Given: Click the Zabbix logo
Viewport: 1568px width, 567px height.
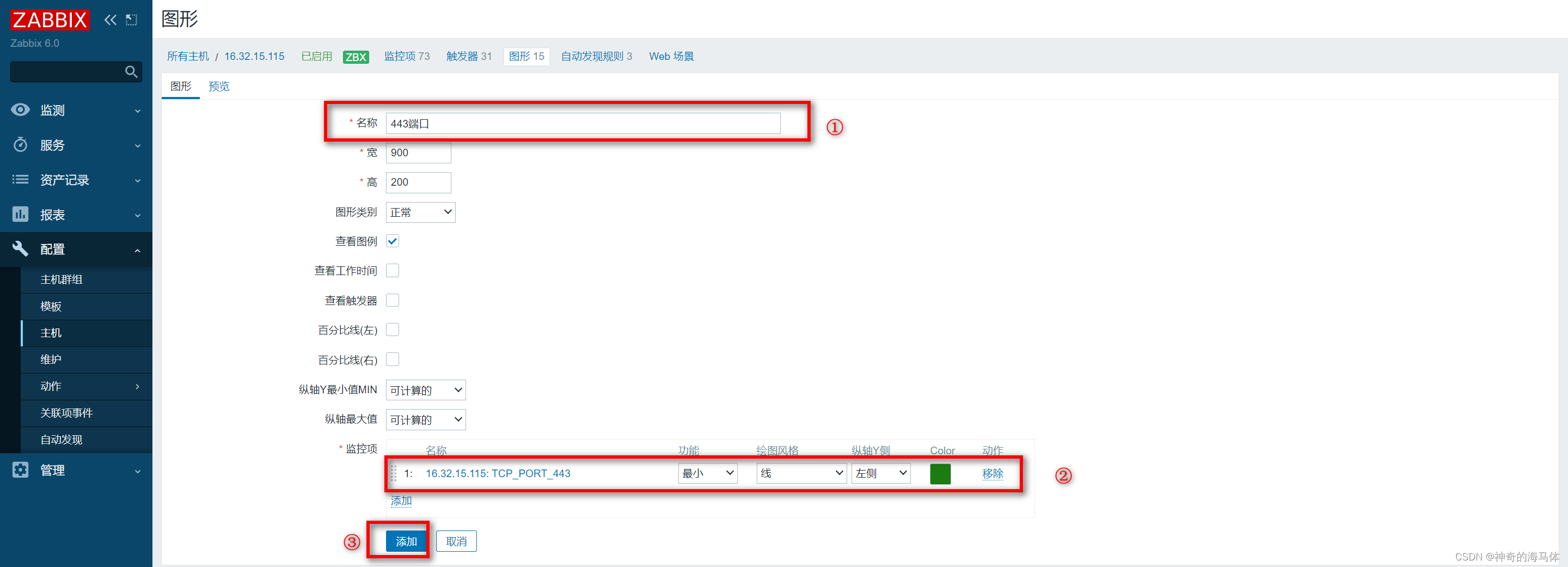Looking at the screenshot, I should pyautogui.click(x=50, y=20).
